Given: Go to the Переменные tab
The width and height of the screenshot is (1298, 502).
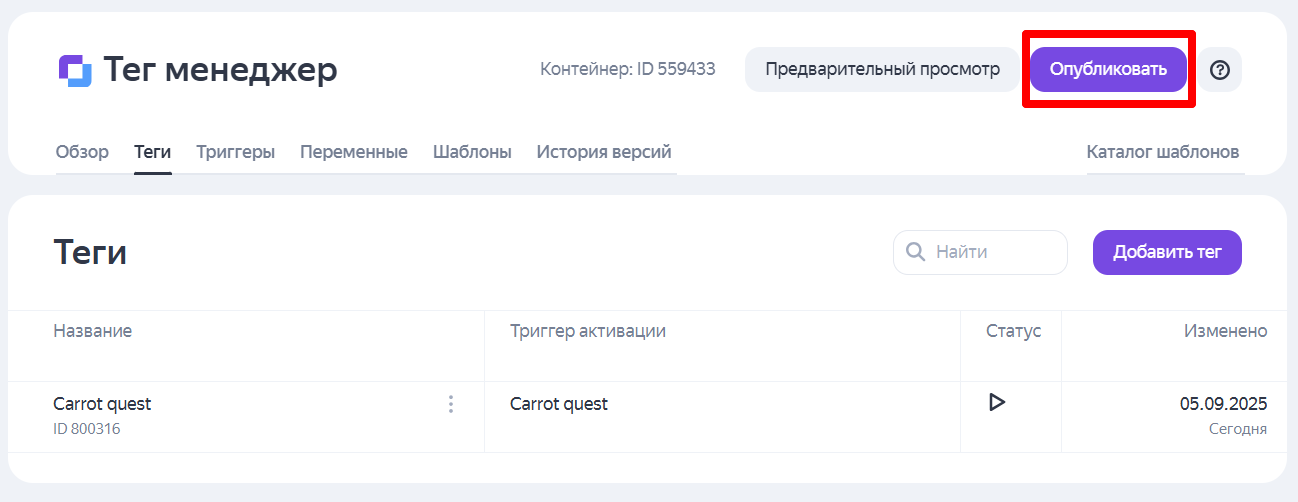Looking at the screenshot, I should coord(354,152).
